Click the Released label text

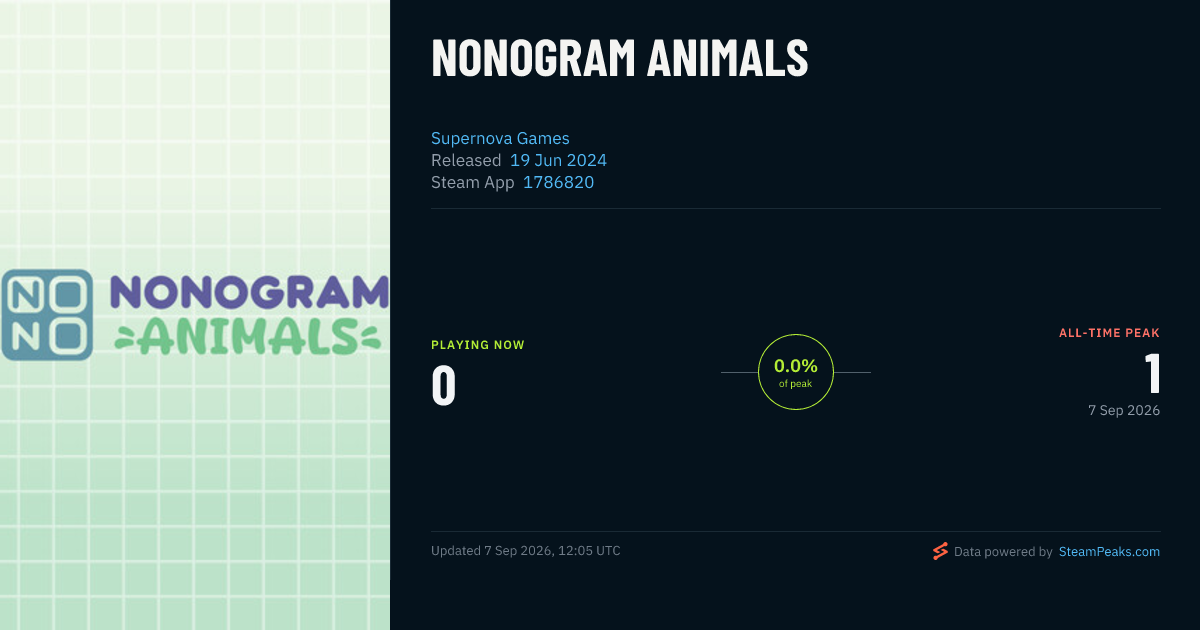pyautogui.click(x=466, y=160)
